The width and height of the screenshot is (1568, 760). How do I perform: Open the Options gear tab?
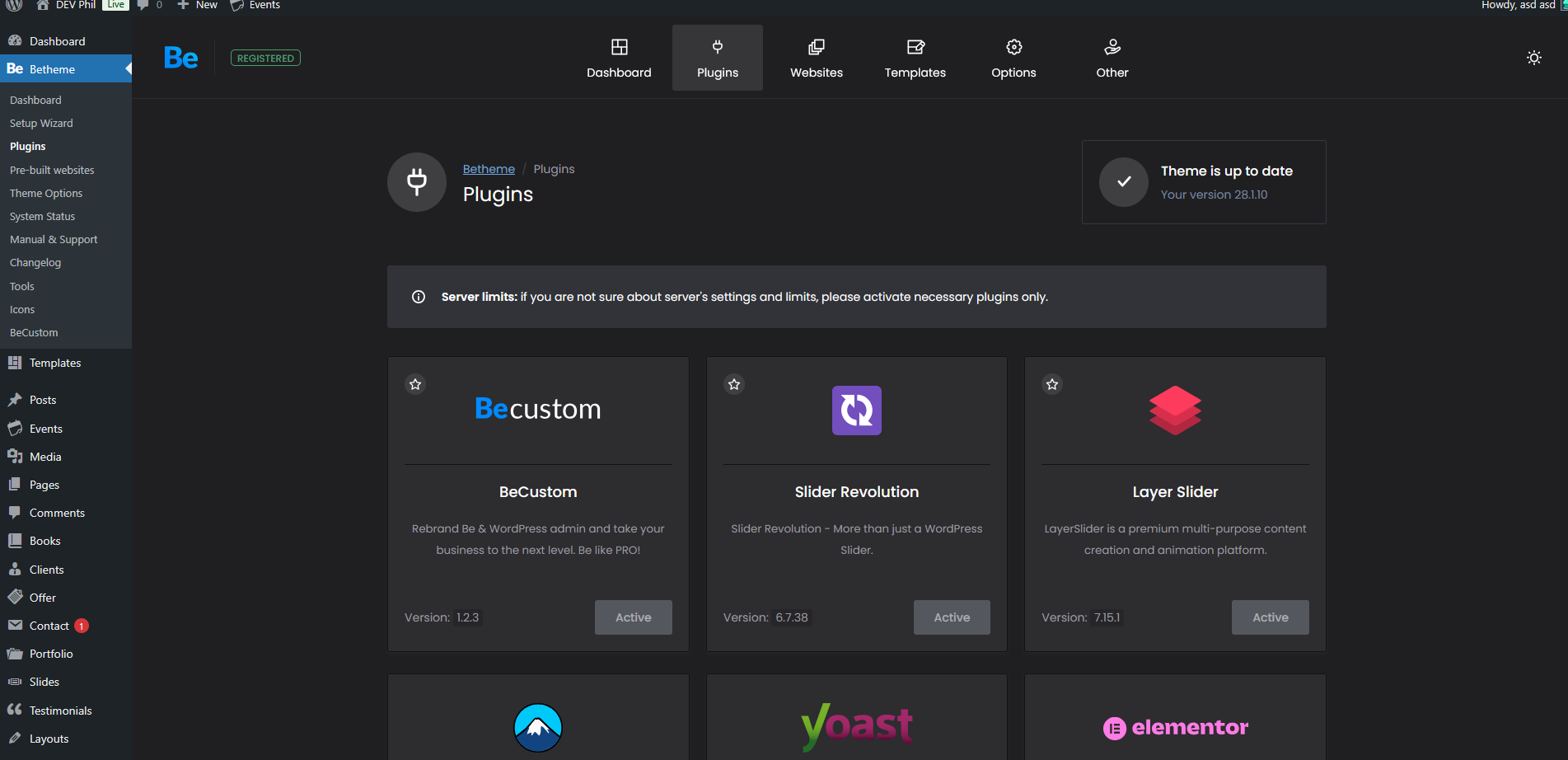pyautogui.click(x=1013, y=58)
